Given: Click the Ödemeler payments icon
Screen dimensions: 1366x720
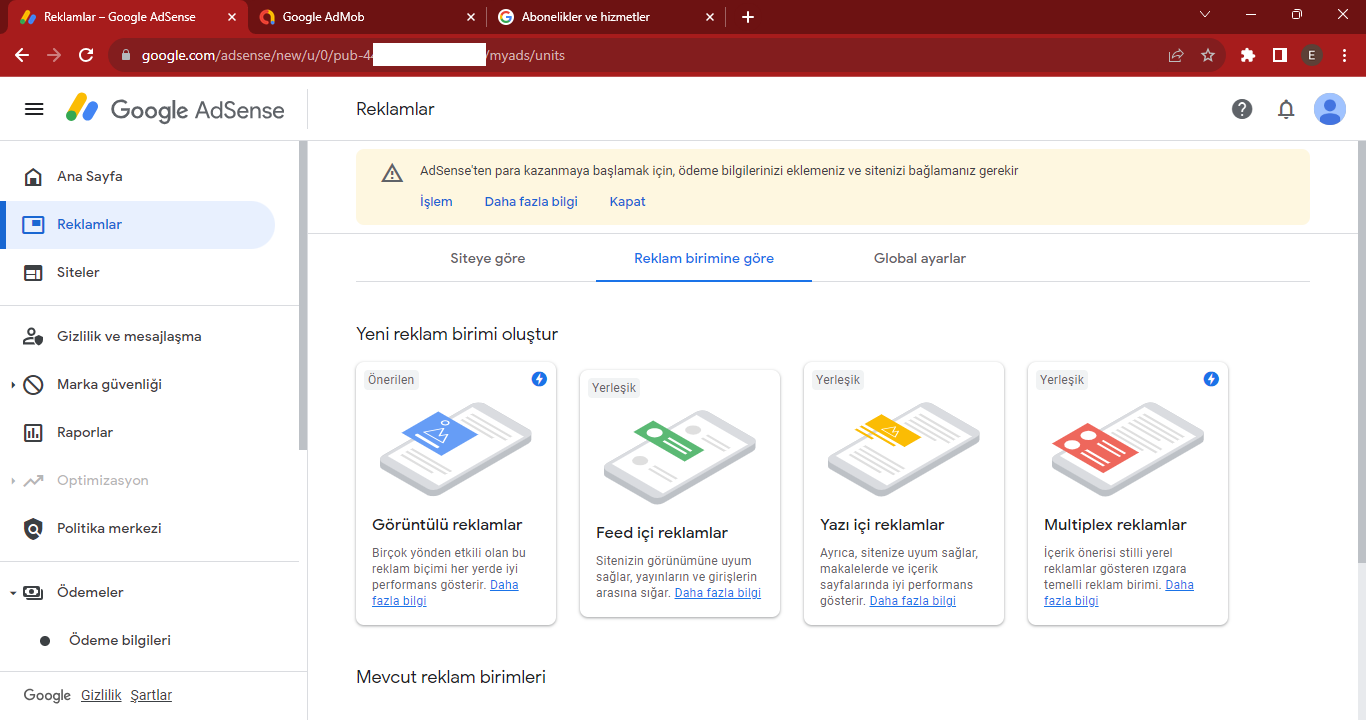Looking at the screenshot, I should coord(33,593).
